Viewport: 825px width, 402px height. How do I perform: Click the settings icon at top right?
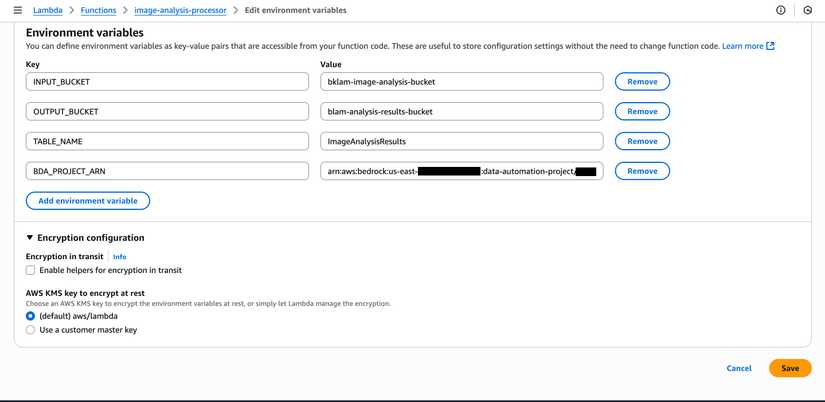(x=808, y=10)
